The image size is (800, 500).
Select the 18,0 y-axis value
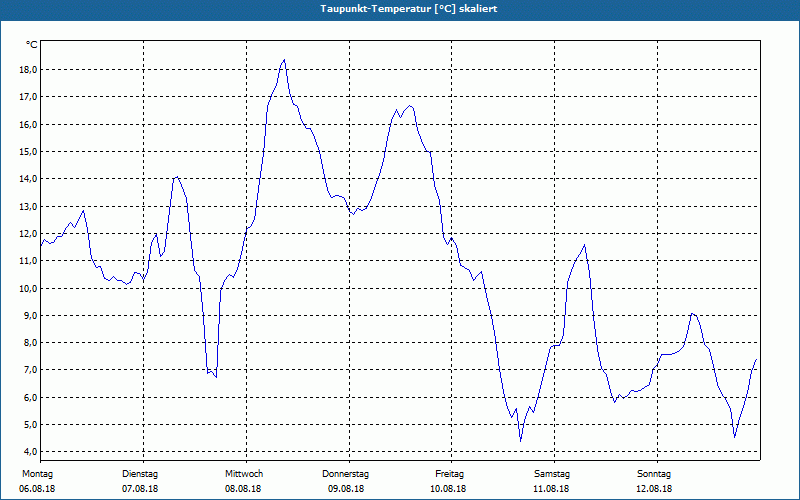[28, 69]
